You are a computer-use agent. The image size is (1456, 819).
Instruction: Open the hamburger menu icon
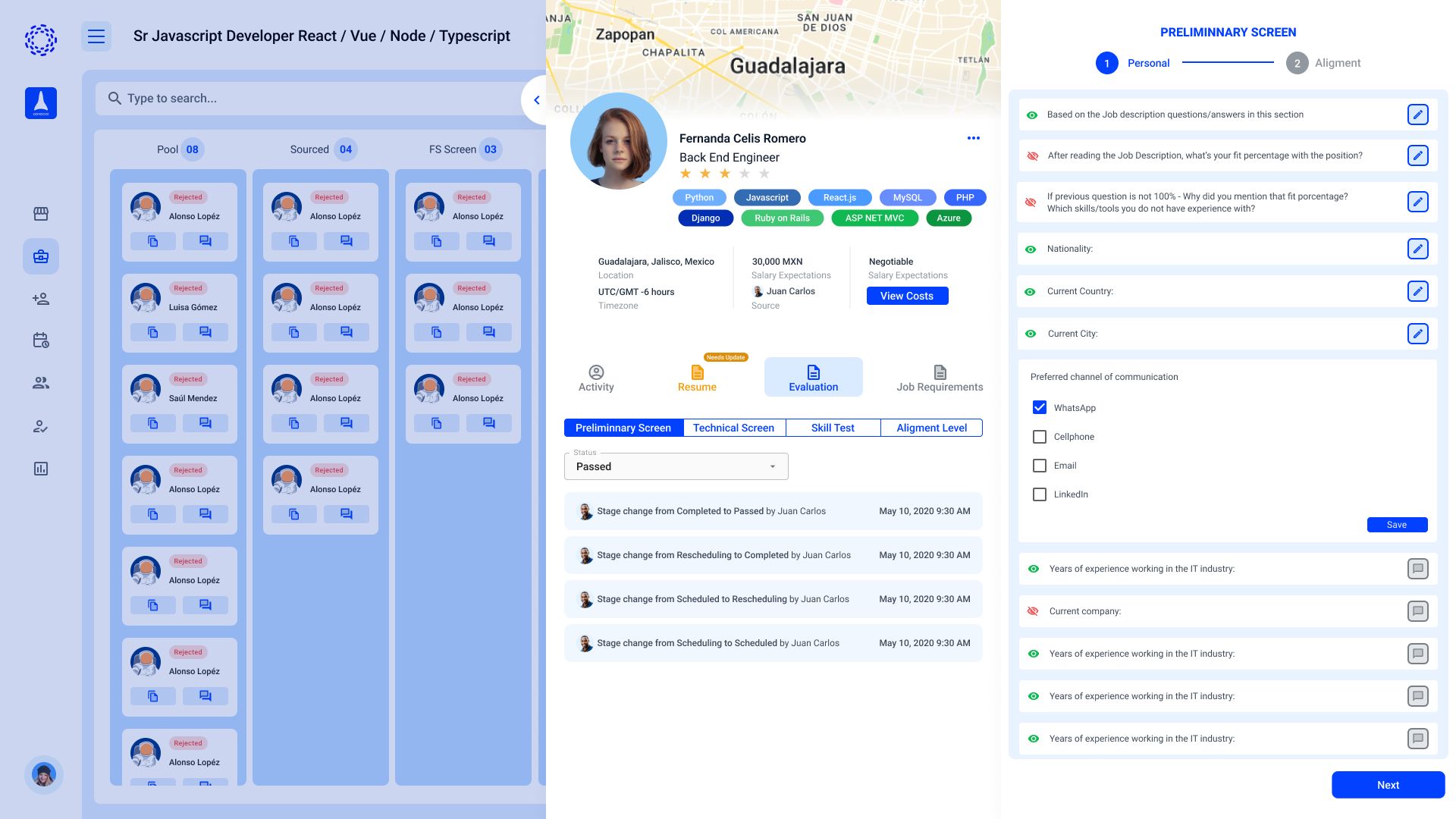(x=96, y=36)
